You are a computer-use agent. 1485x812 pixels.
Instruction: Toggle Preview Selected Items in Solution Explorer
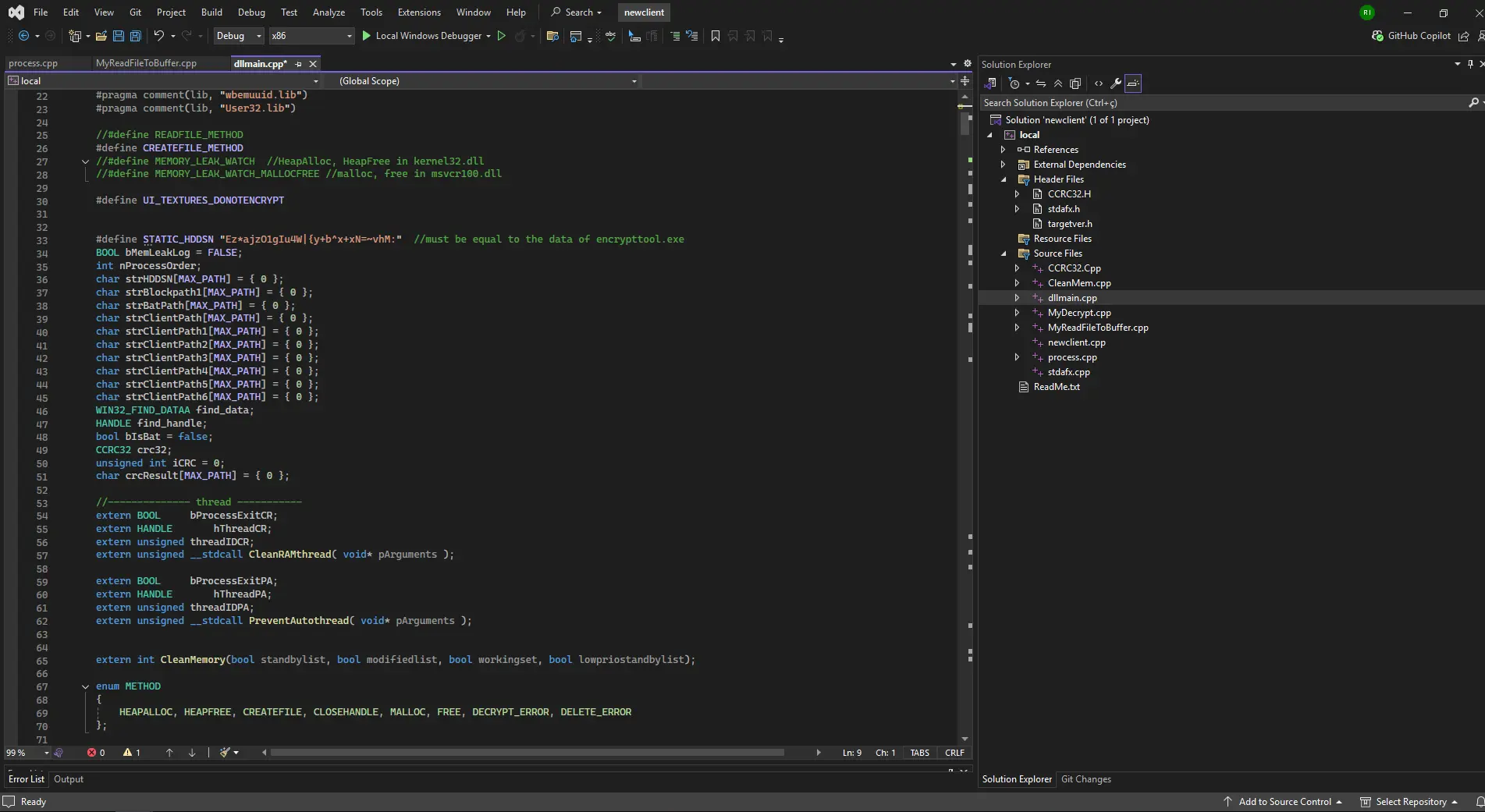tap(1133, 83)
